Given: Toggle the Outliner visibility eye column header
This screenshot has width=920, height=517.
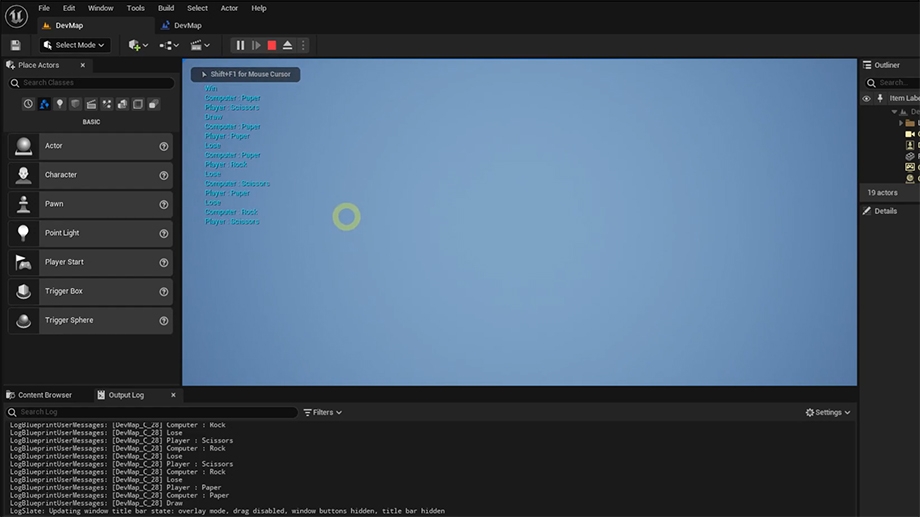Looking at the screenshot, I should (x=867, y=99).
